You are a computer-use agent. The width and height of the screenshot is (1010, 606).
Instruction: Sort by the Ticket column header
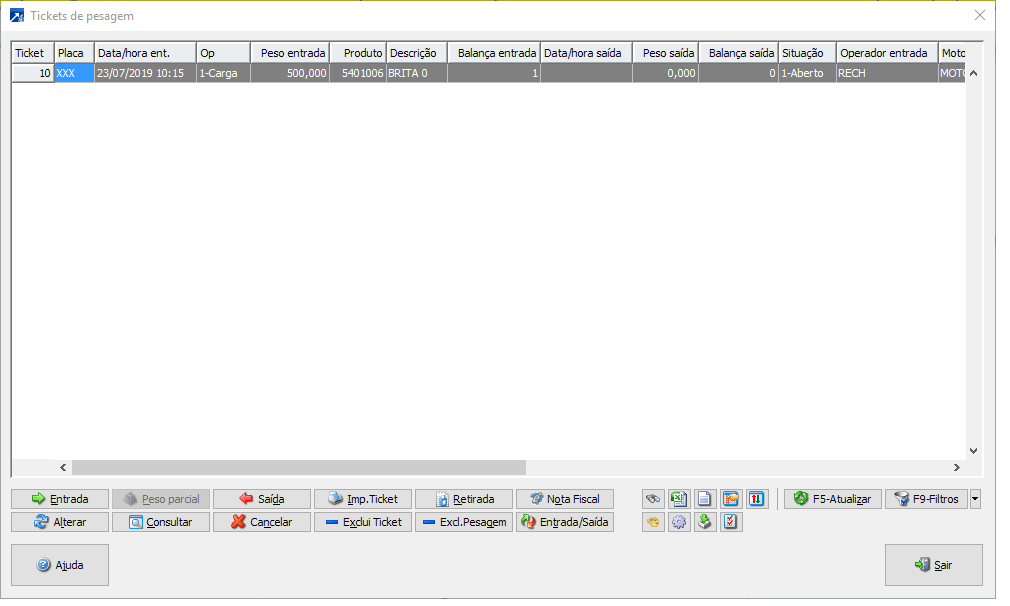33,53
